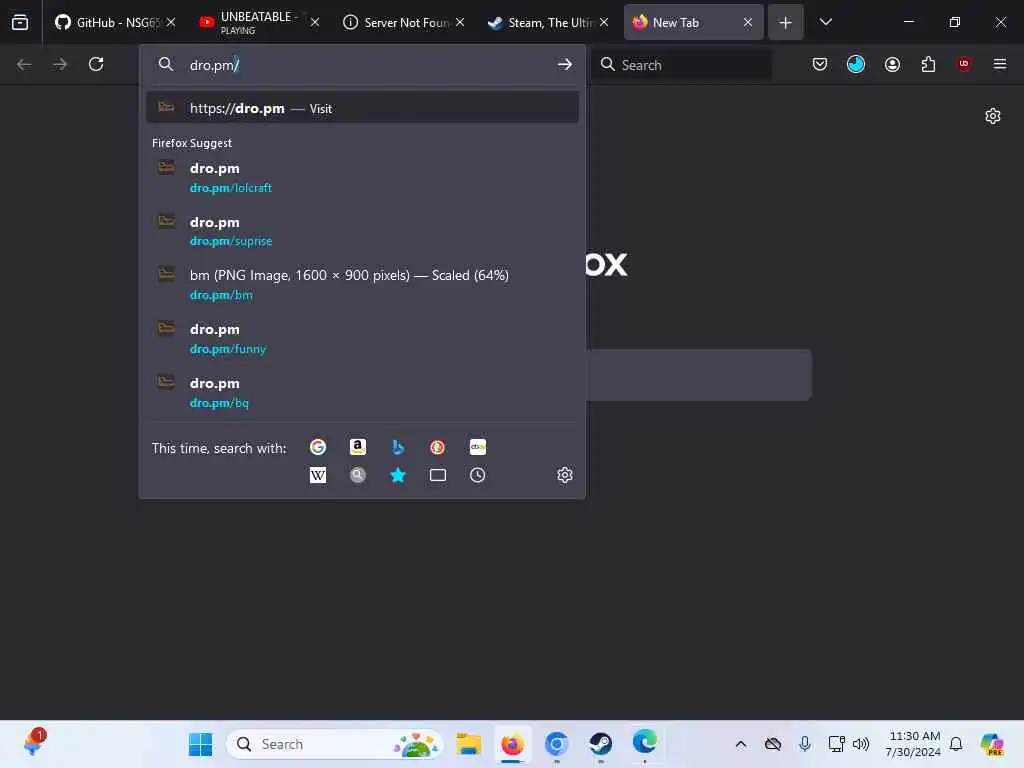The height and width of the screenshot is (768, 1024).
Task: Search this time with DuckDuckGo
Action: (438, 447)
